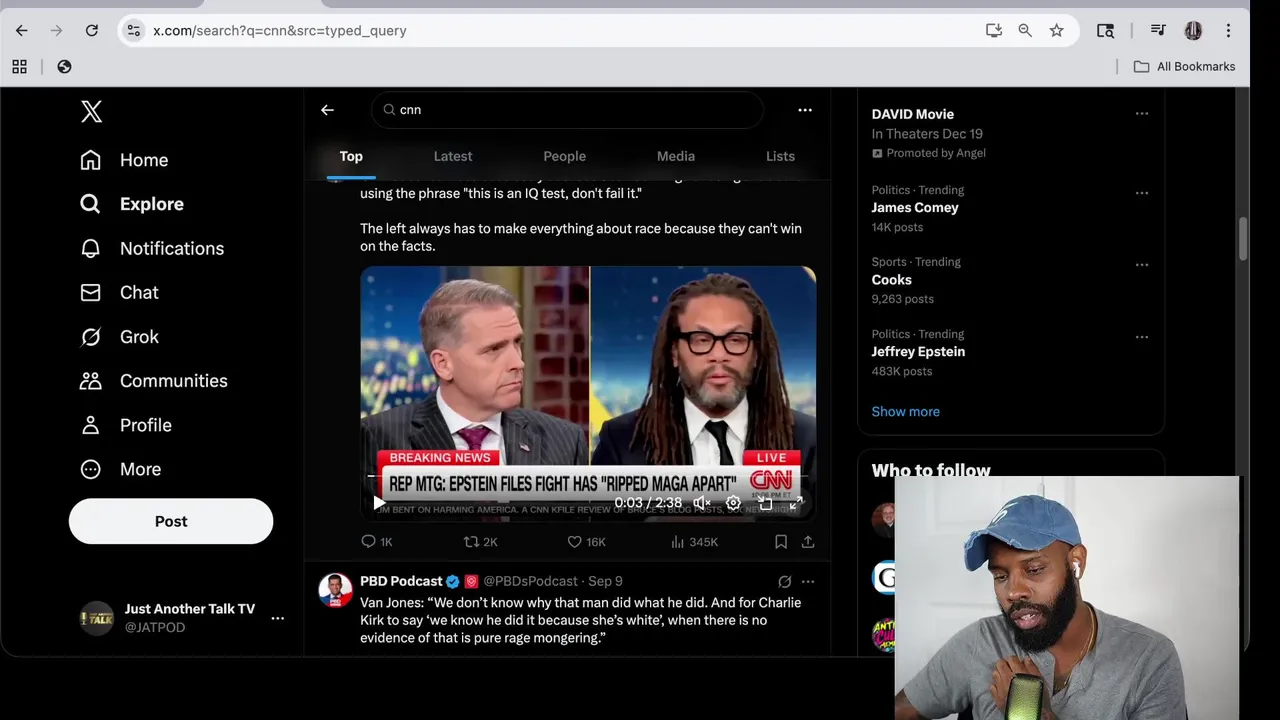Click the X logo in sidebar
The height and width of the screenshot is (720, 1280).
(91, 111)
